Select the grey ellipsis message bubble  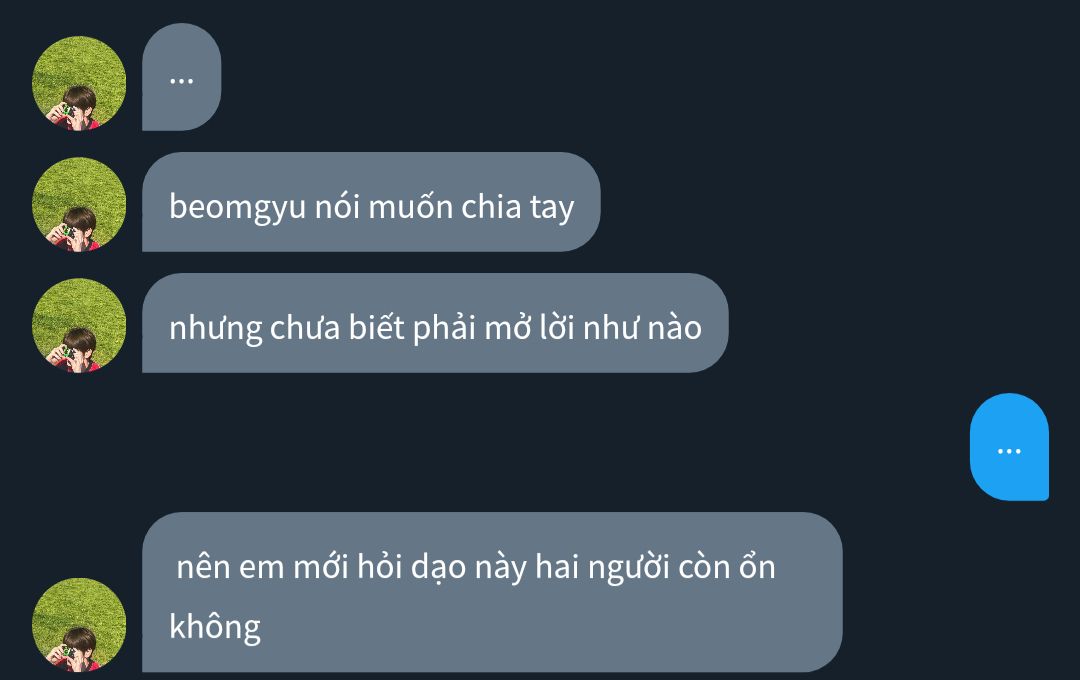[181, 76]
